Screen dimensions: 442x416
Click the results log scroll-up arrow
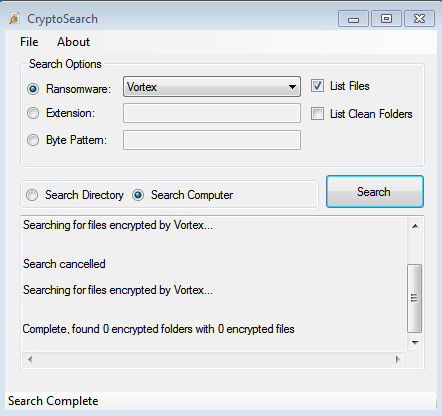(415, 226)
